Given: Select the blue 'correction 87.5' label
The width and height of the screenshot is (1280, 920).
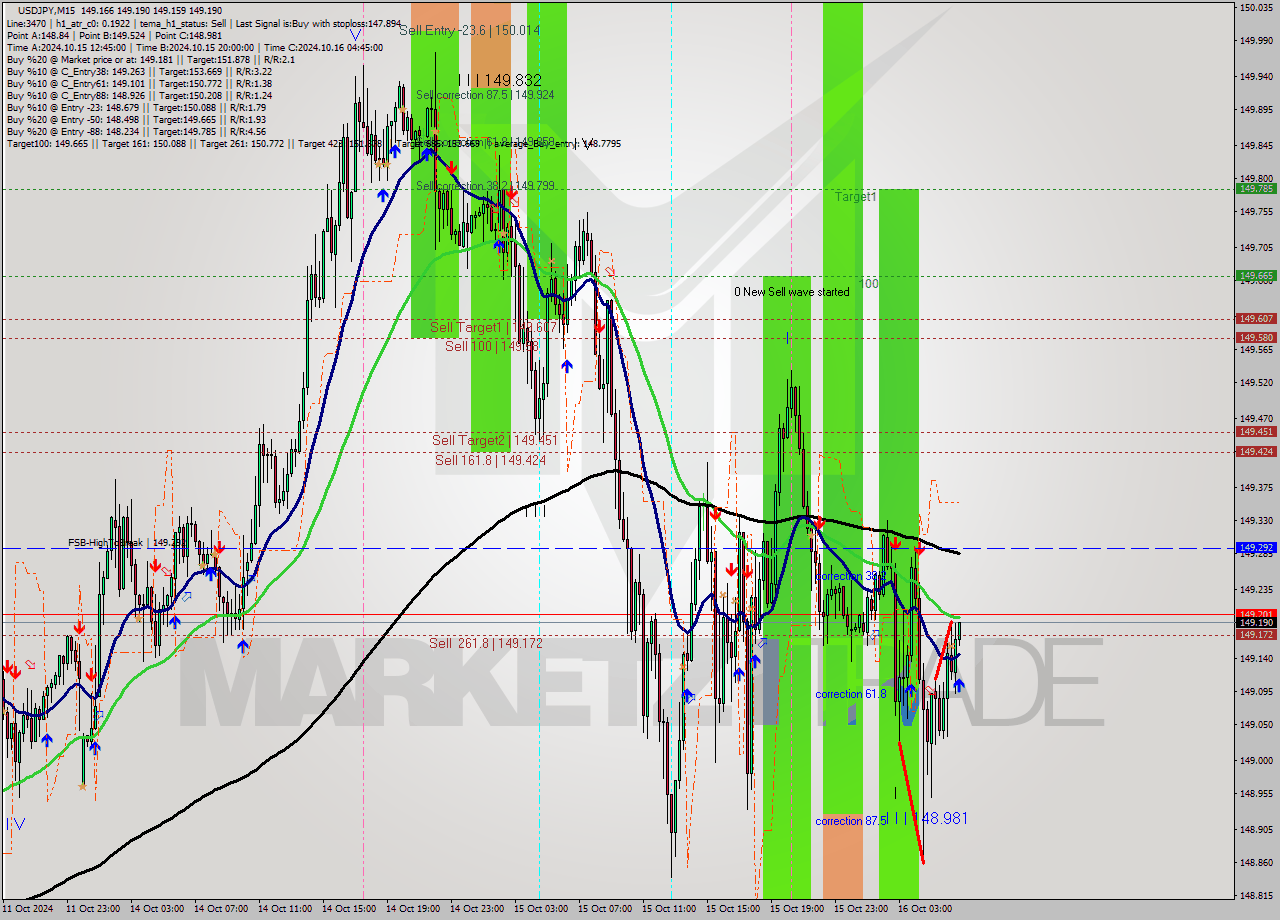Looking at the screenshot, I should [851, 821].
